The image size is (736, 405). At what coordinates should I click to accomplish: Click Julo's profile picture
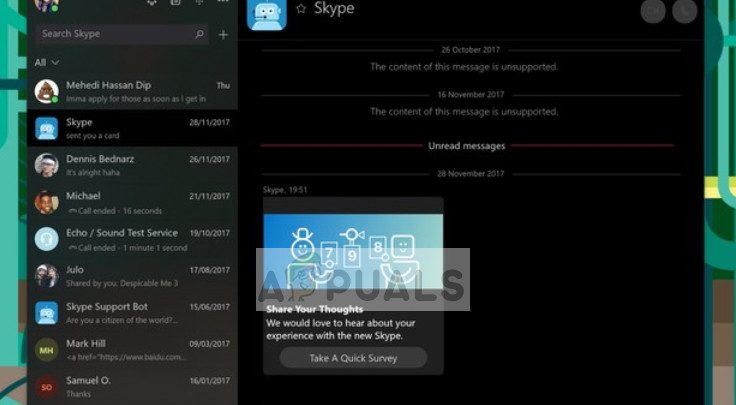[46, 276]
